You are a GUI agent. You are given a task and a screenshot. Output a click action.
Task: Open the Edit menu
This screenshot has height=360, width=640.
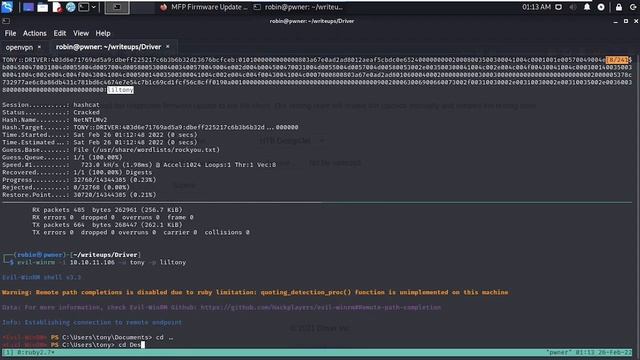60,33
